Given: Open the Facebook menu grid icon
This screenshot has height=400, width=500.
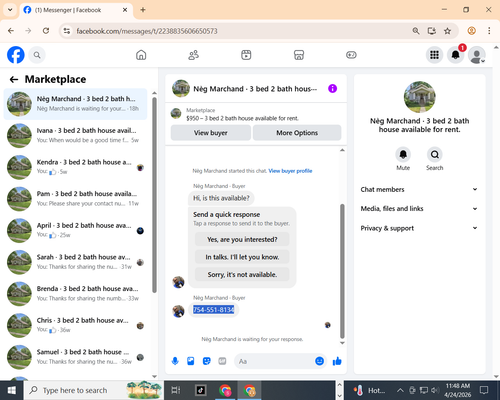Looking at the screenshot, I should 434,55.
